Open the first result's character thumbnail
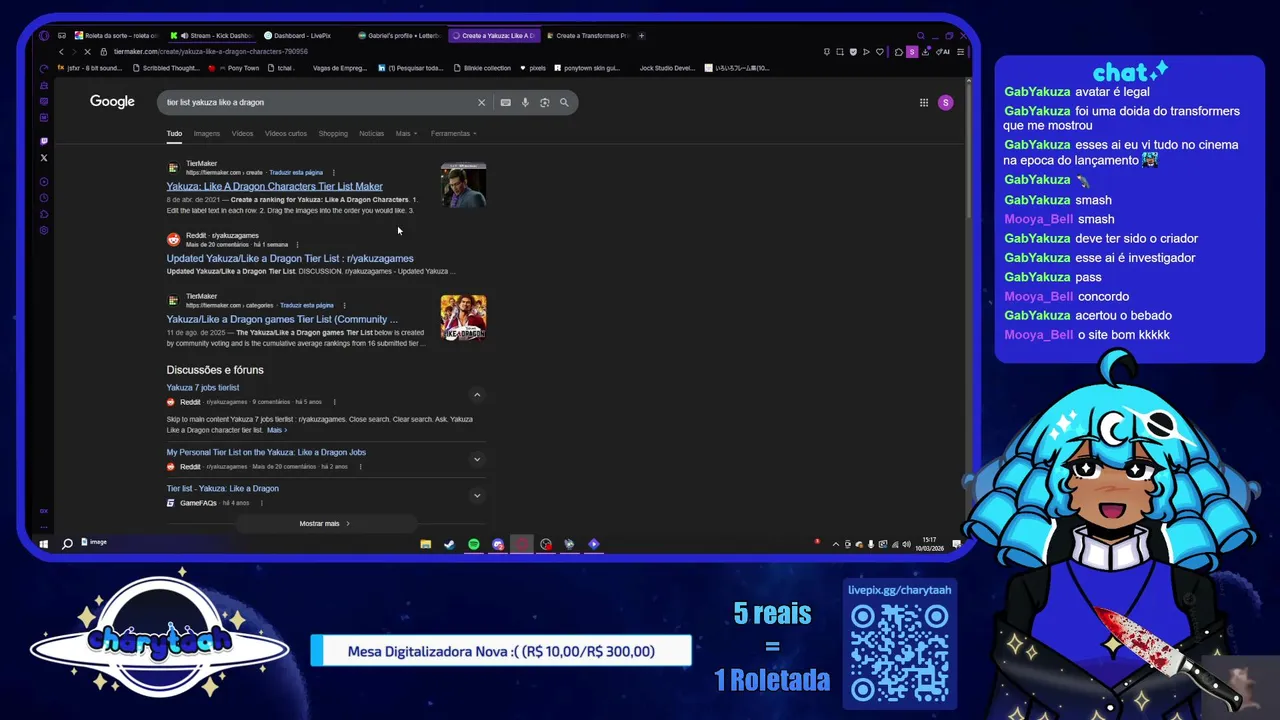Image resolution: width=1280 pixels, height=720 pixels. click(x=463, y=185)
